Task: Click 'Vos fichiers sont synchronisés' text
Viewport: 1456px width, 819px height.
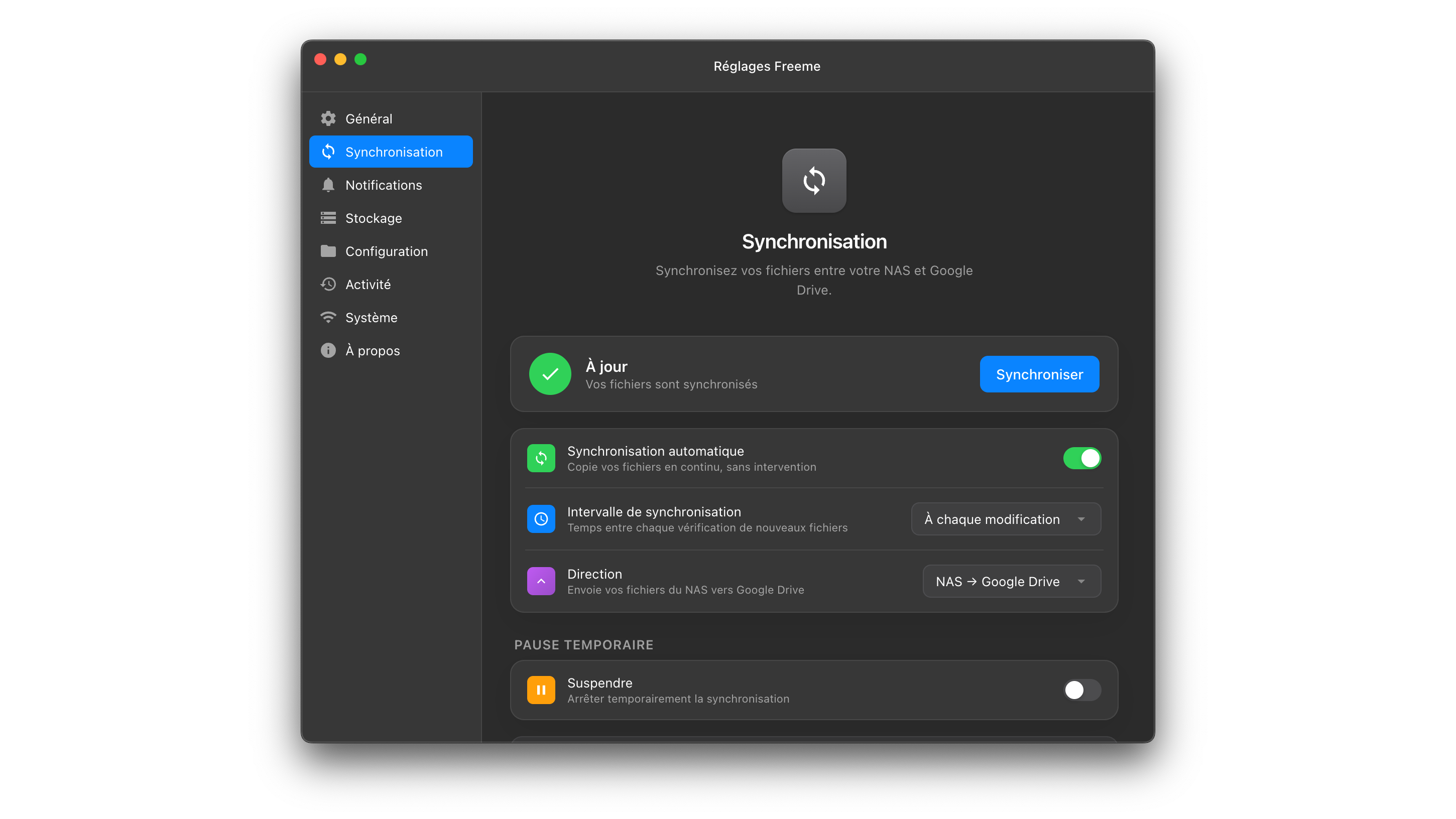Action: click(x=671, y=384)
